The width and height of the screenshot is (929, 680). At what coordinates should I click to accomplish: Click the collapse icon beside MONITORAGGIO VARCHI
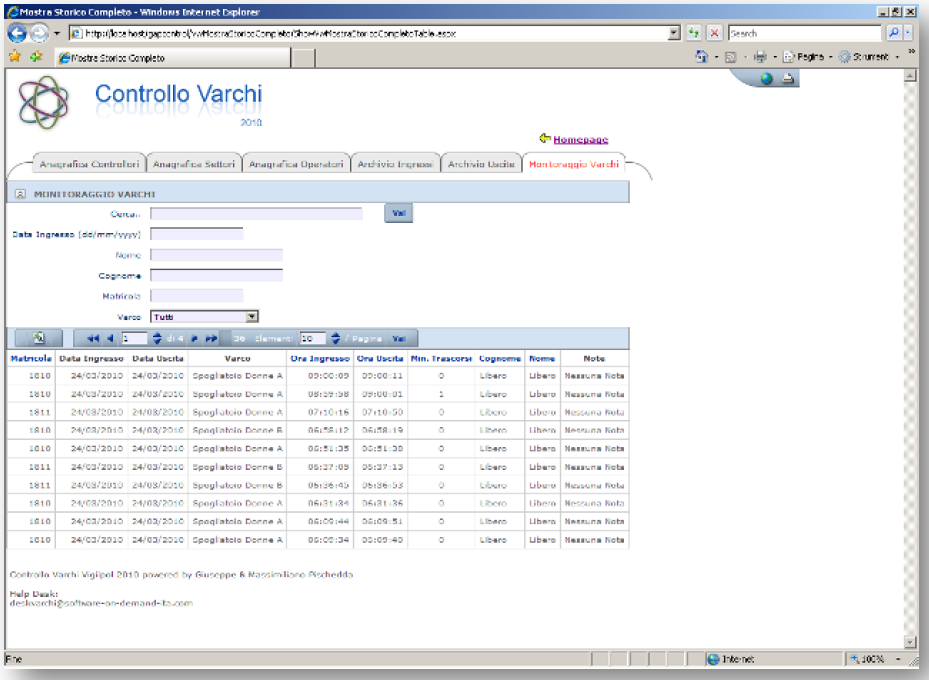(x=20, y=194)
